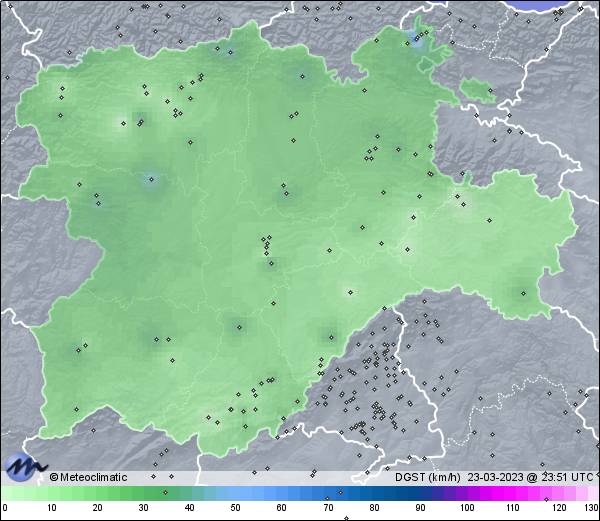This screenshot has height=521, width=600.
Task: Click the scale value 100
Action: click(x=467, y=508)
